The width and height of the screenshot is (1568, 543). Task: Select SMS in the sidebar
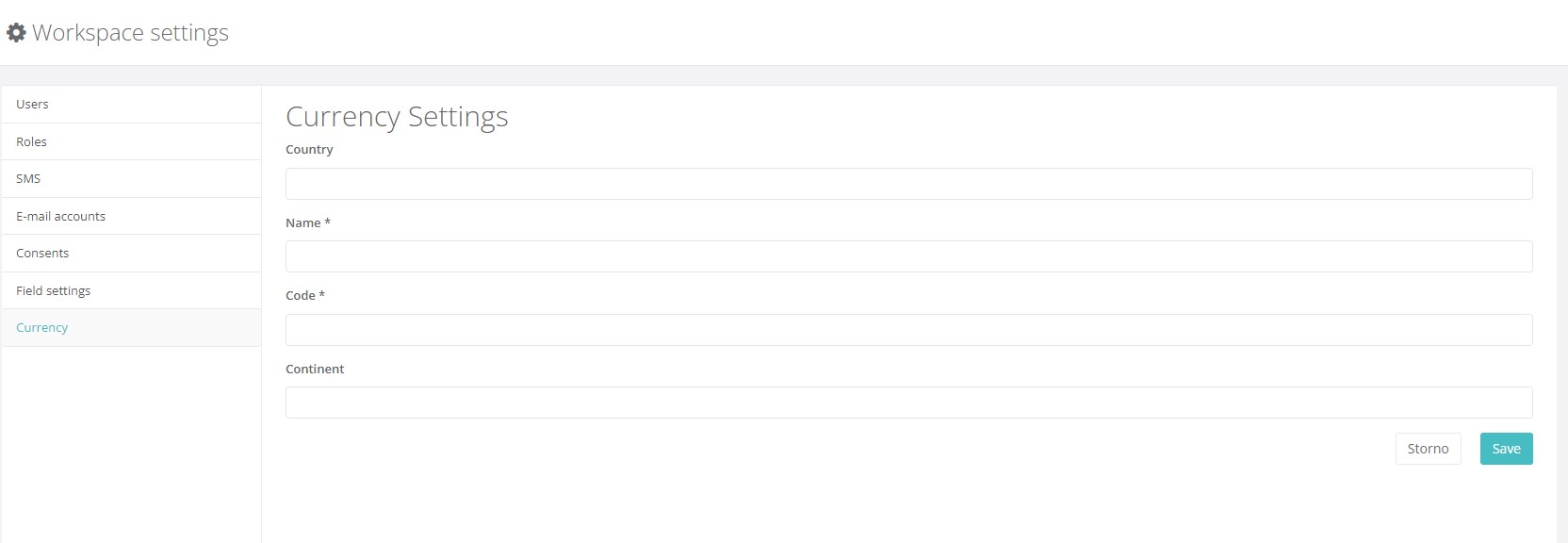tap(131, 179)
